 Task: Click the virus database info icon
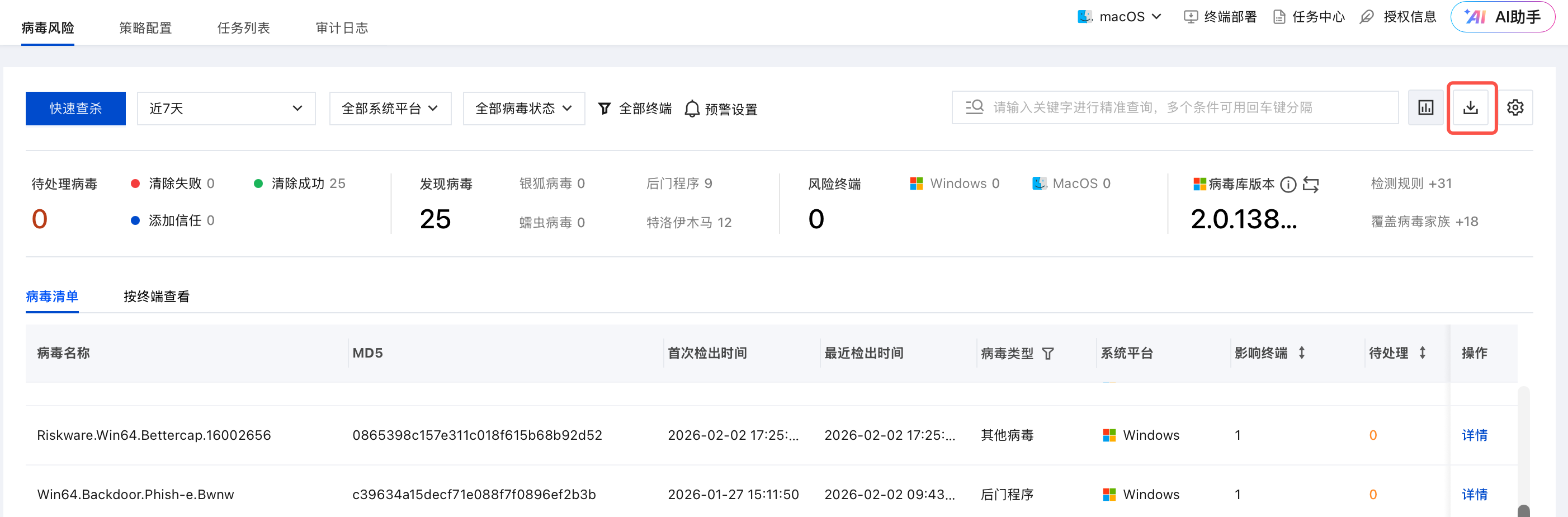[x=1288, y=185]
